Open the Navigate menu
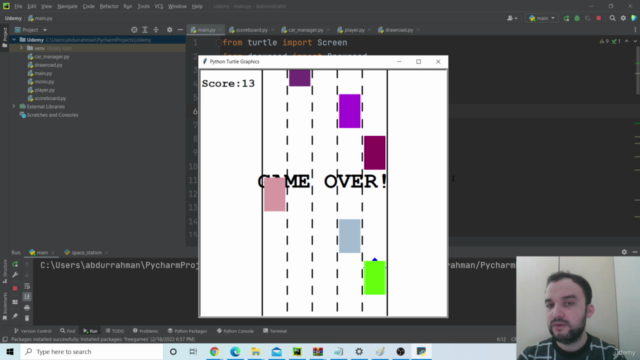This screenshot has height=360, width=640. [67, 7]
